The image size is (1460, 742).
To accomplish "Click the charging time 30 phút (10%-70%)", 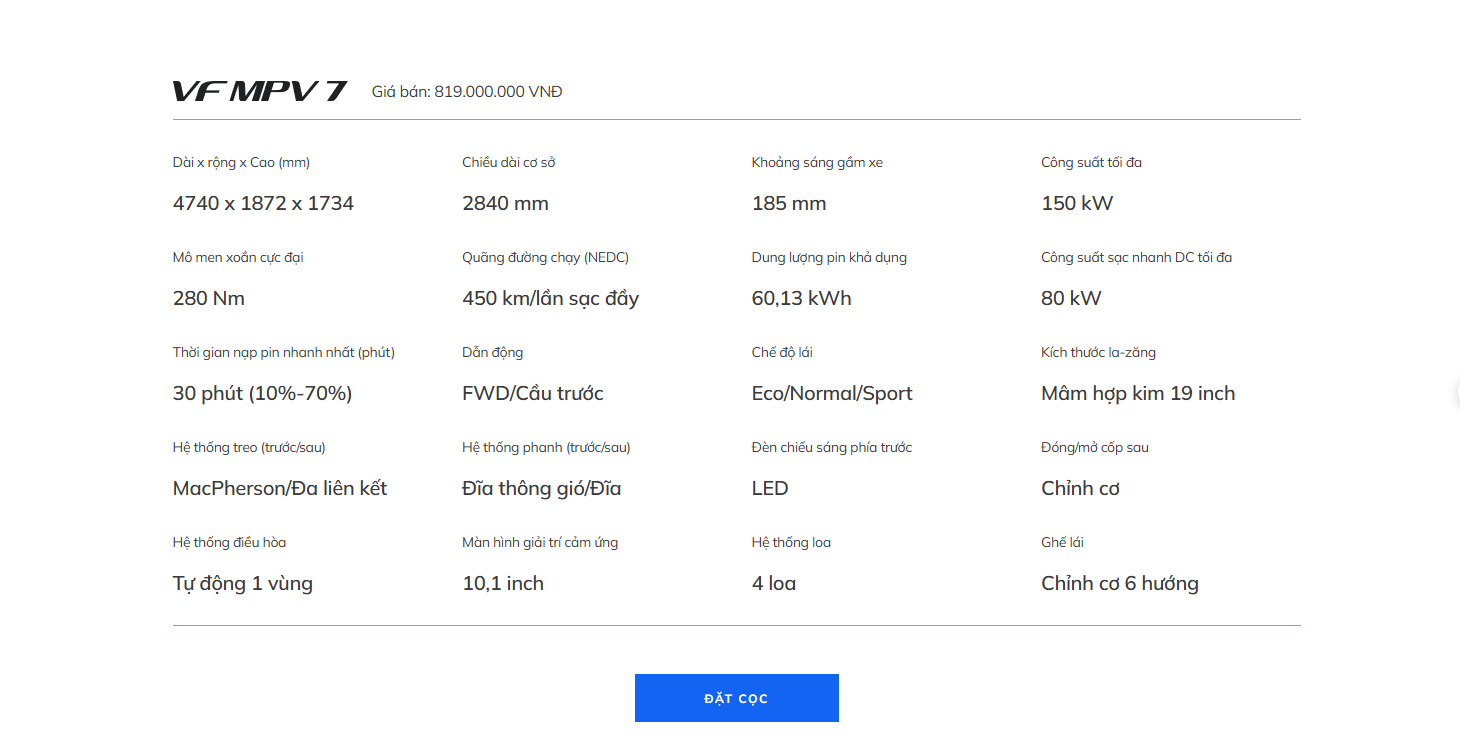I will point(262,393).
